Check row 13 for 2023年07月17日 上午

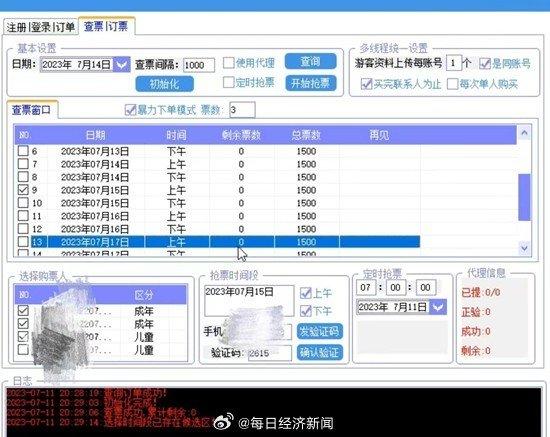coord(23,242)
